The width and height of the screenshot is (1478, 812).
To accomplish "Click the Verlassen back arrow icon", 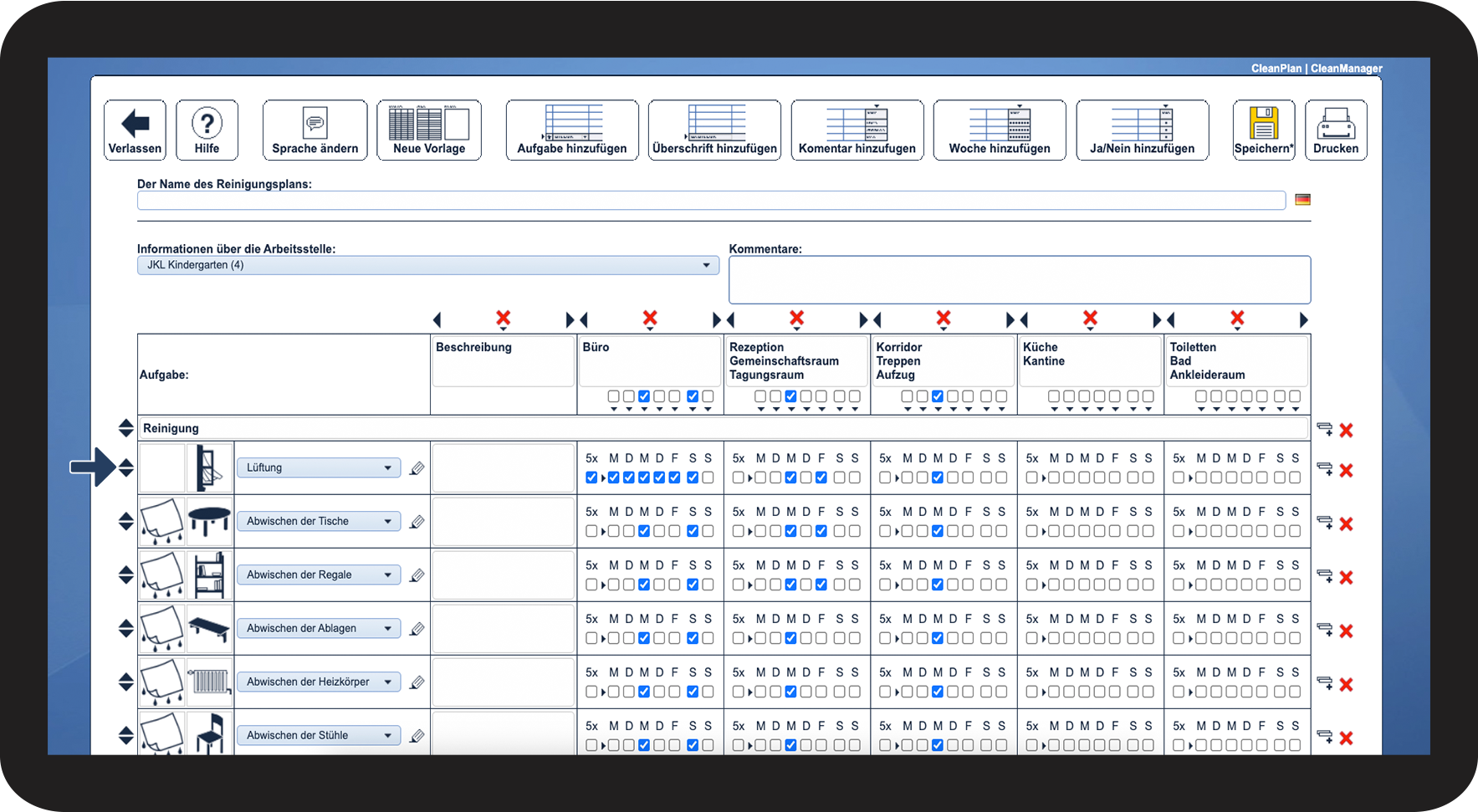I will tap(135, 125).
